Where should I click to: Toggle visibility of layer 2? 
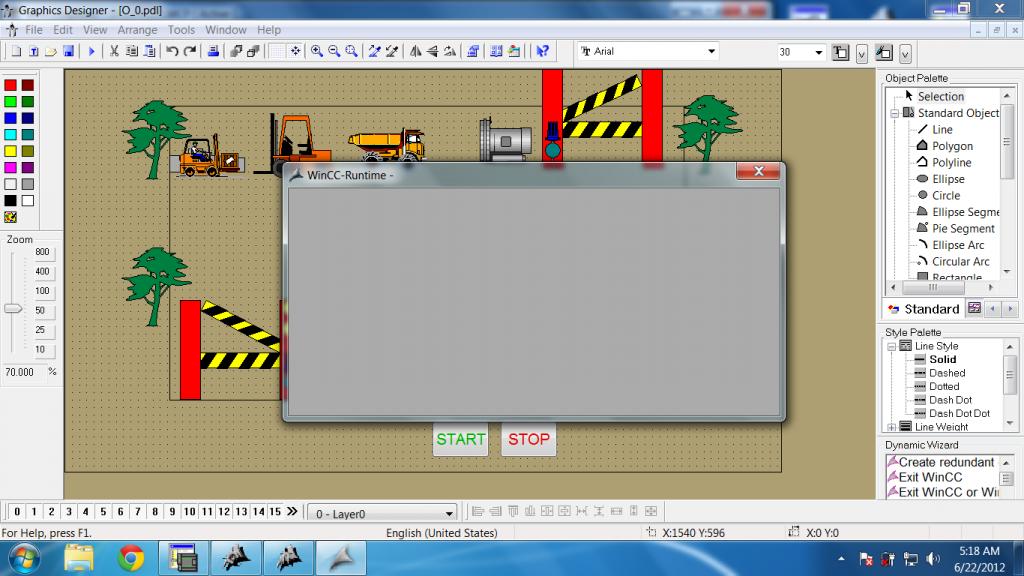[52, 512]
